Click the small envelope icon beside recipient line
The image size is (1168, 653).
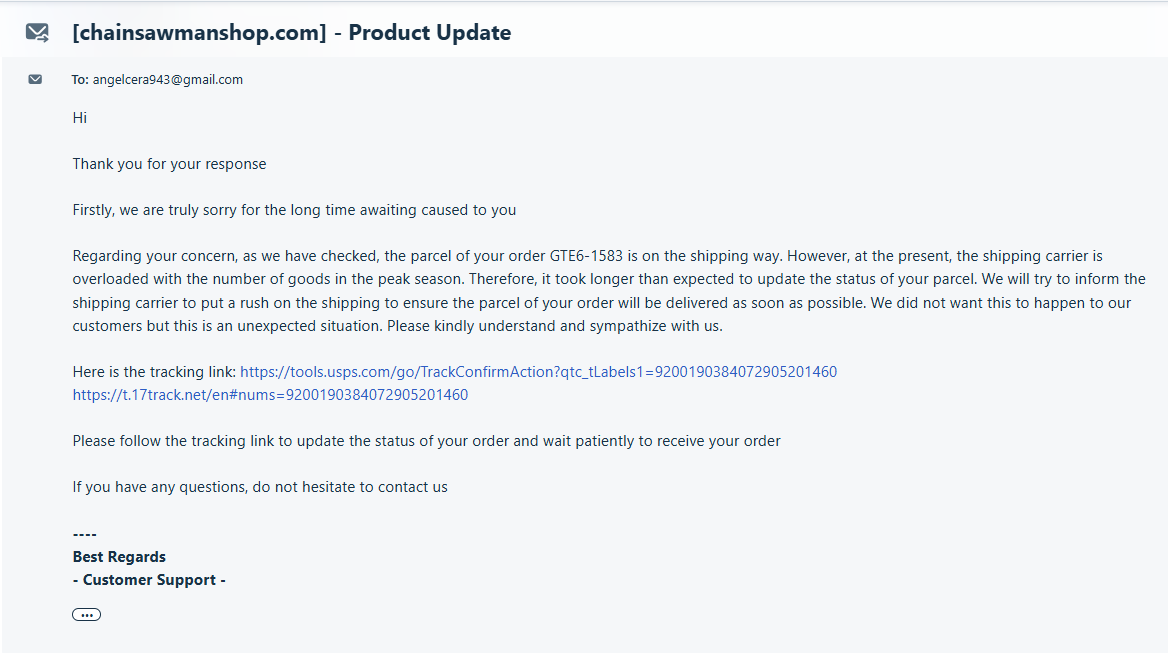35,80
